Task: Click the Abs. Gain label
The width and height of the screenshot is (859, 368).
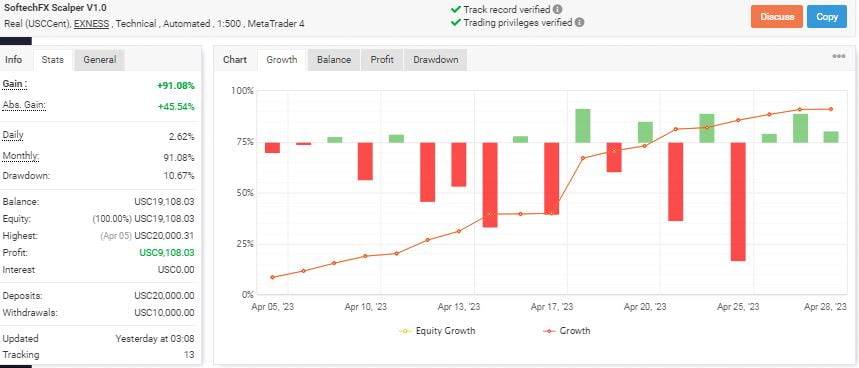Action: (x=24, y=105)
